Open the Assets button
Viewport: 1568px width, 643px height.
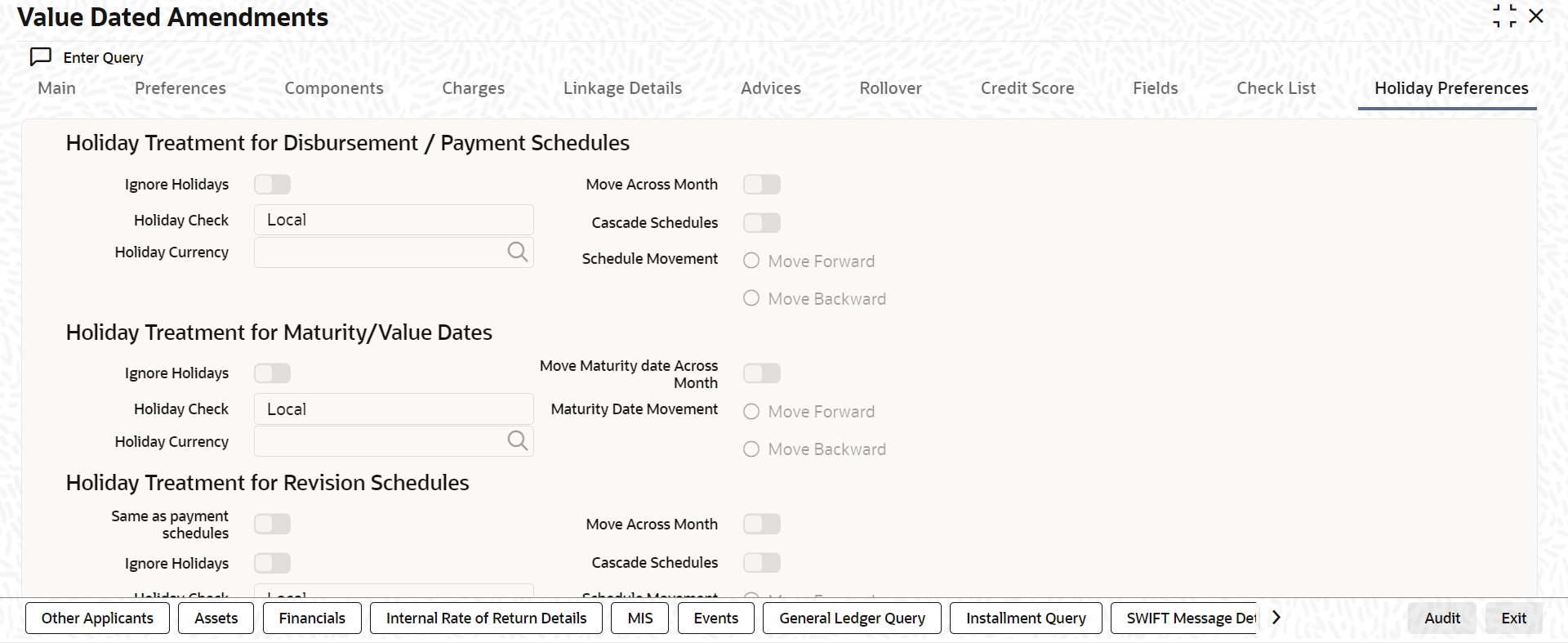click(216, 618)
